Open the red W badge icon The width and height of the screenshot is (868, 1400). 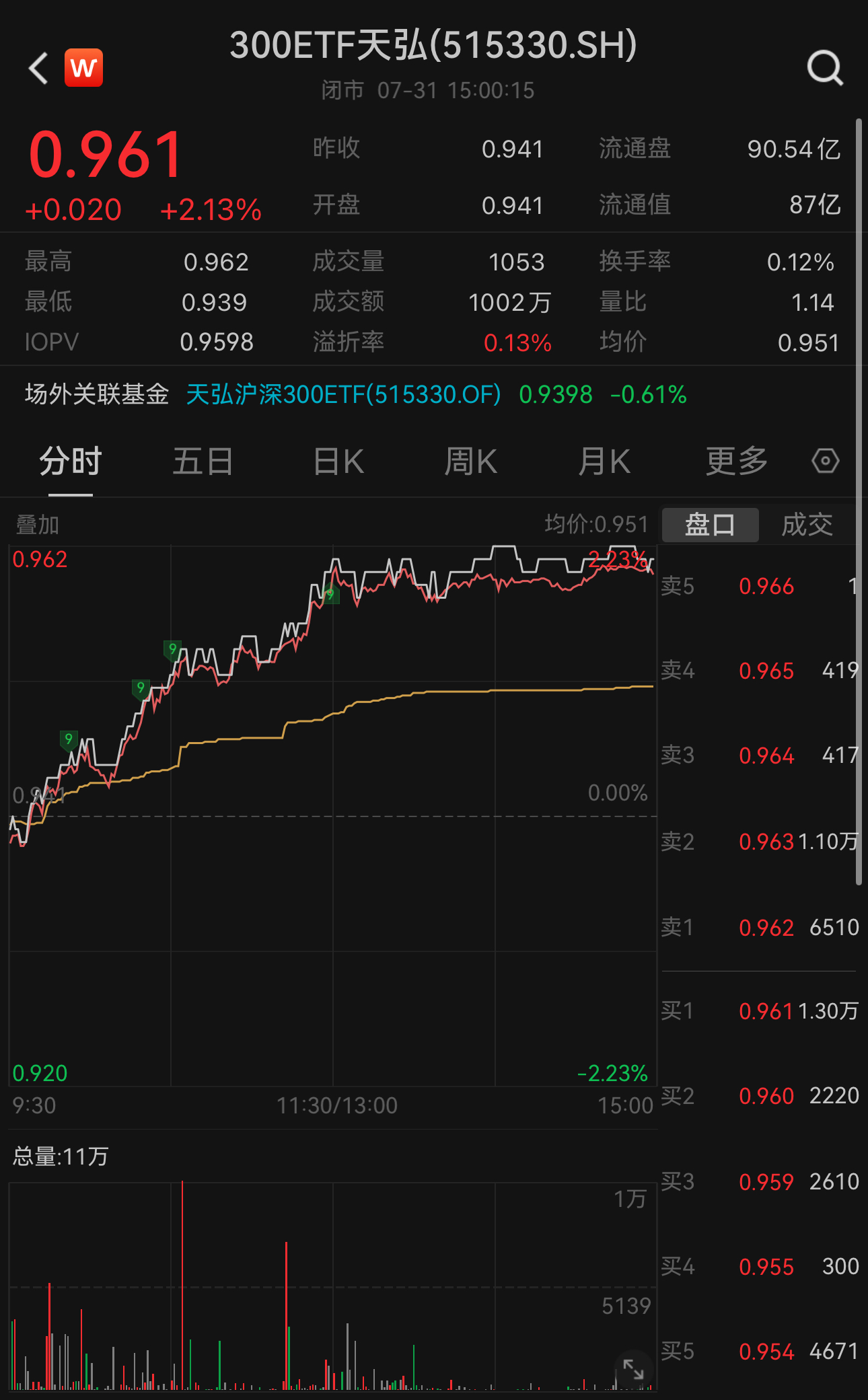coord(83,68)
